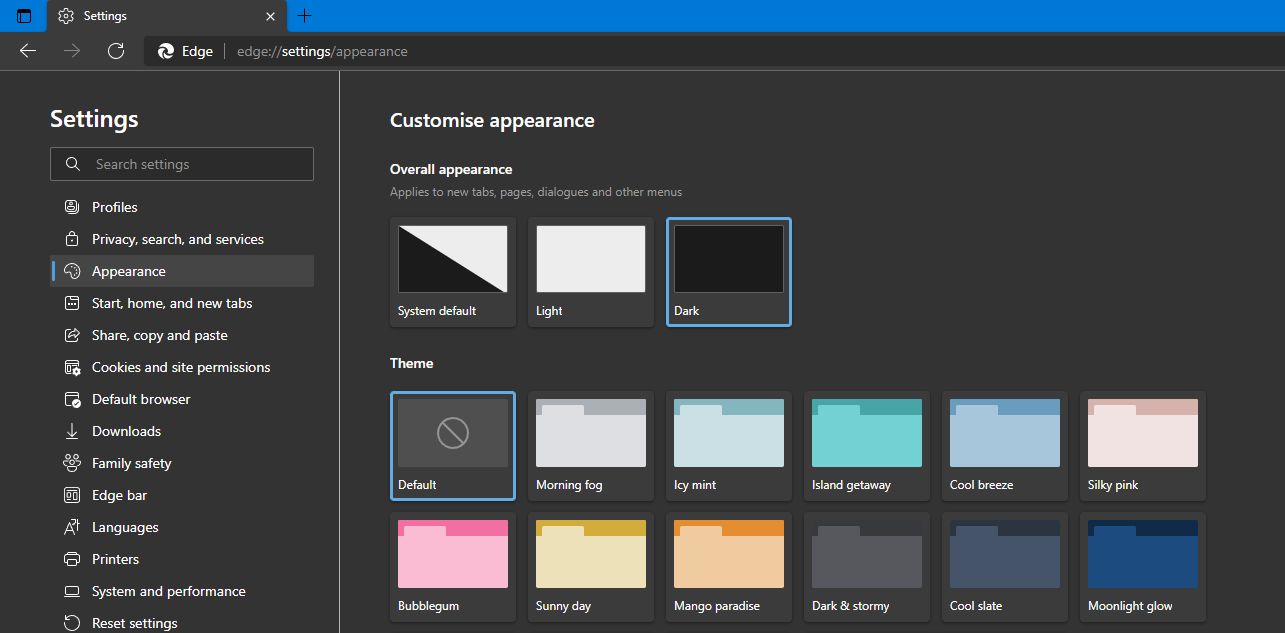Screen dimensions: 1285x633
Task: Close the Settings tab
Action: [270, 16]
